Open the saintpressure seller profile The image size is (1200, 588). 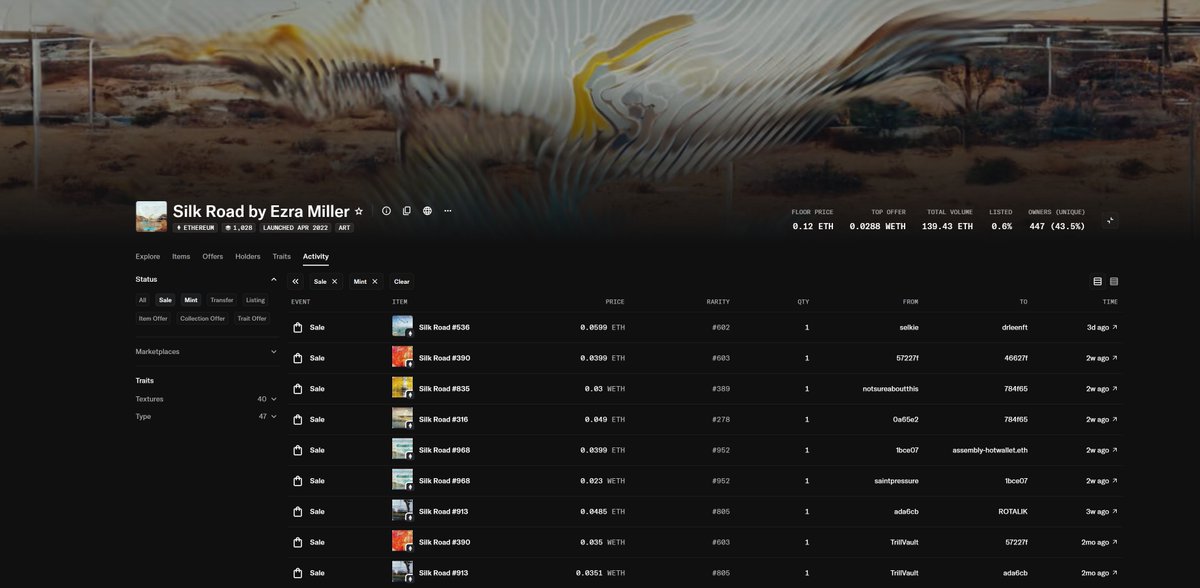click(896, 481)
